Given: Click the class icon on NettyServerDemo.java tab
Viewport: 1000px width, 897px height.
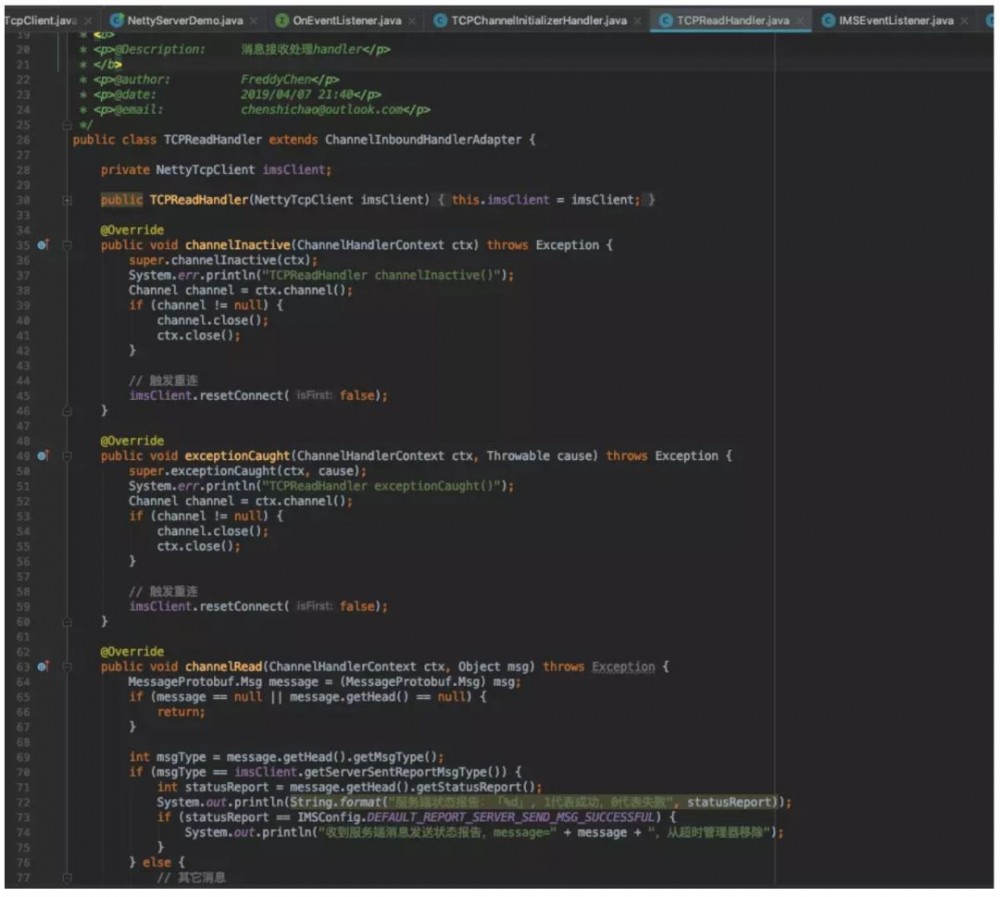Looking at the screenshot, I should coord(117,20).
